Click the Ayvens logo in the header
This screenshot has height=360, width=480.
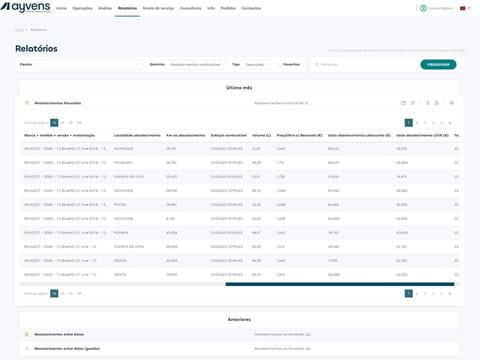click(x=26, y=7)
